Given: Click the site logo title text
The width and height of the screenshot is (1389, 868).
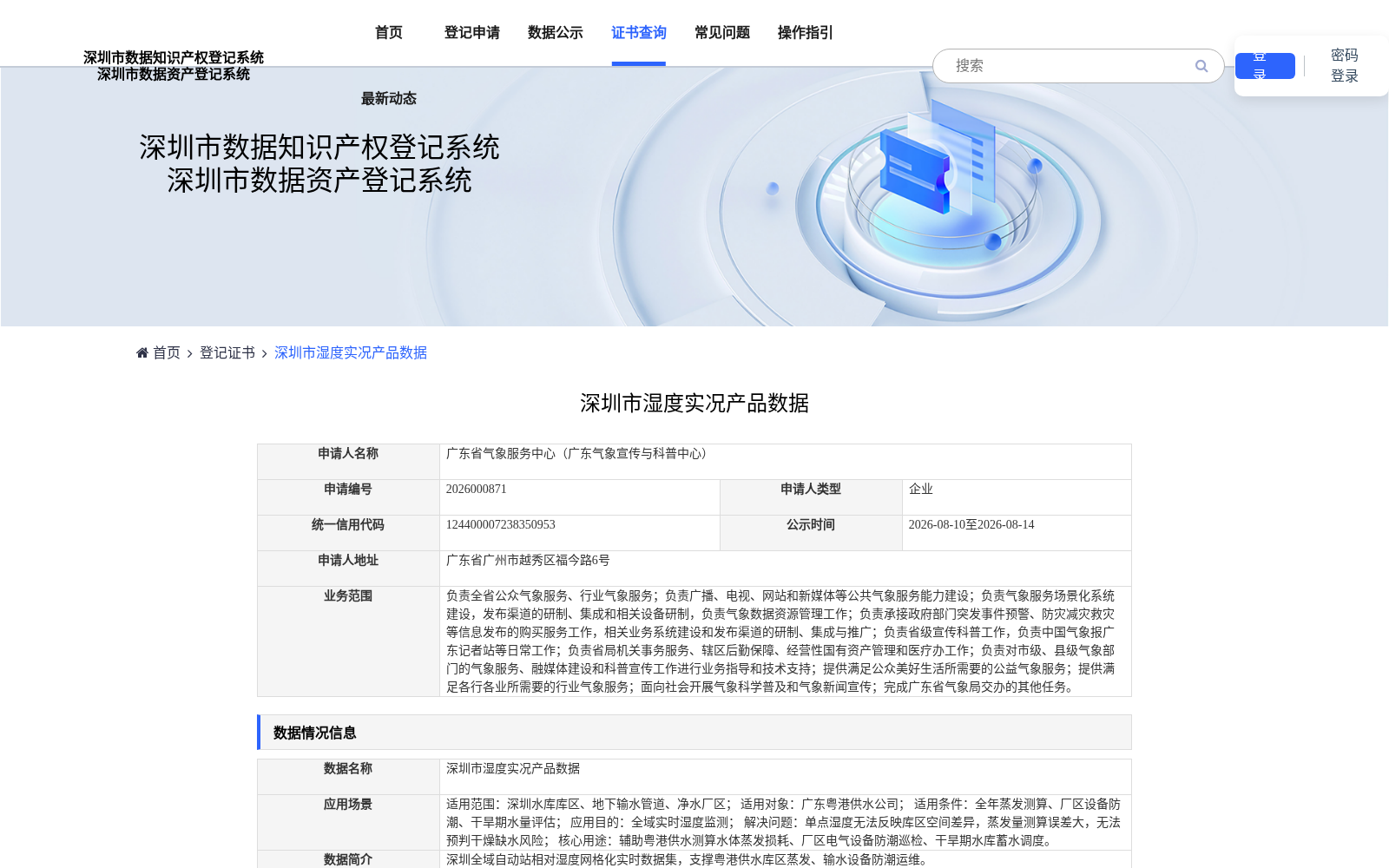Looking at the screenshot, I should [174, 66].
